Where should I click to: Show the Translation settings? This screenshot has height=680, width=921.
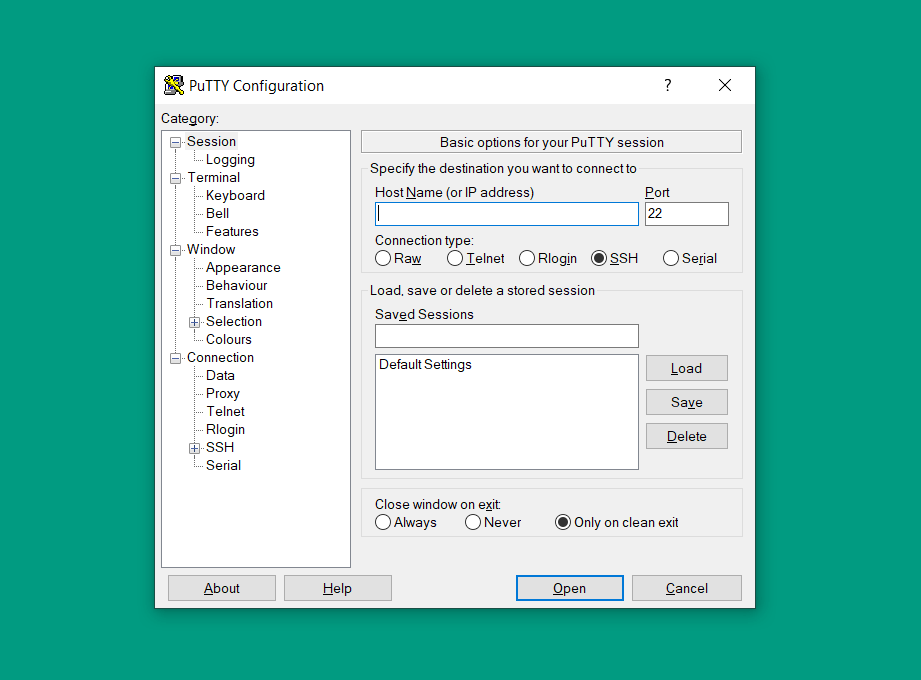pyautogui.click(x=240, y=304)
